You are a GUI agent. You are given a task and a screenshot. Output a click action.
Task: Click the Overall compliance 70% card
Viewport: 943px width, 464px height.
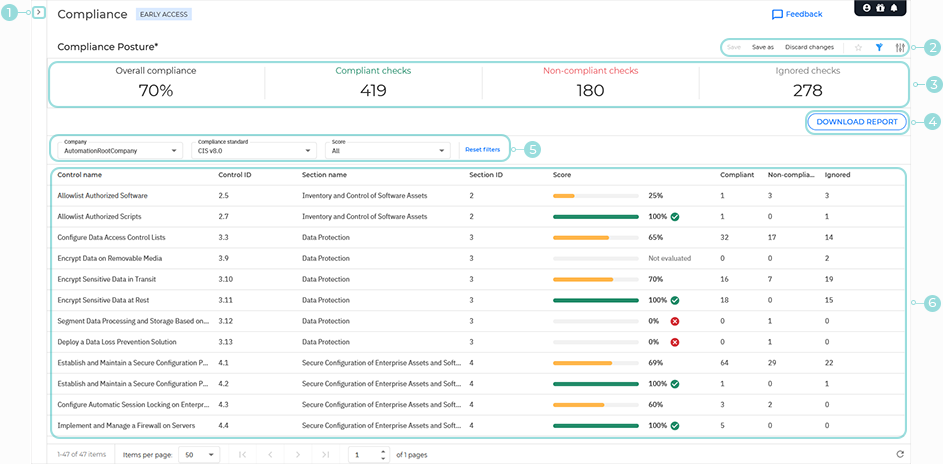(156, 83)
